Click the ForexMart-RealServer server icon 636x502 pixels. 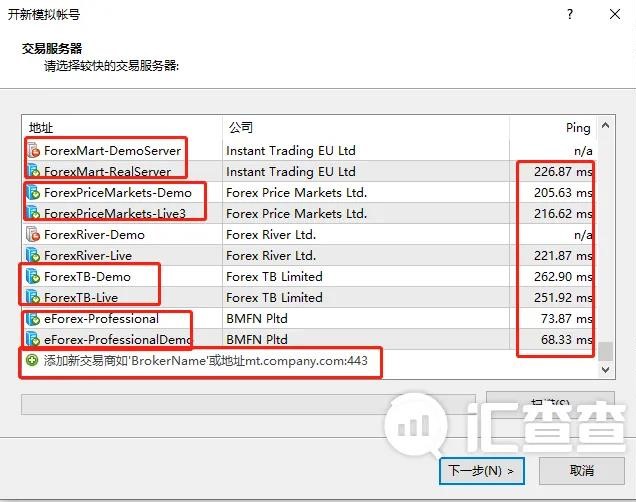(x=33, y=172)
